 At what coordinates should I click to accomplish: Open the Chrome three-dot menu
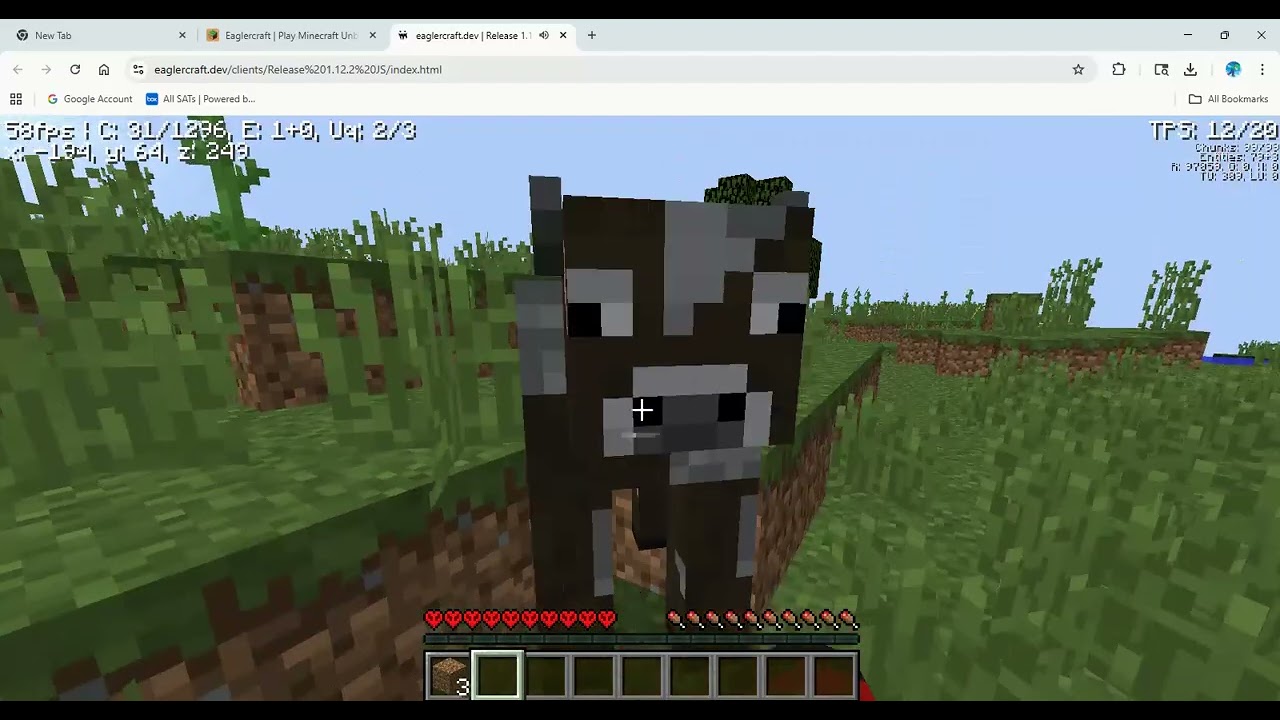click(1262, 69)
